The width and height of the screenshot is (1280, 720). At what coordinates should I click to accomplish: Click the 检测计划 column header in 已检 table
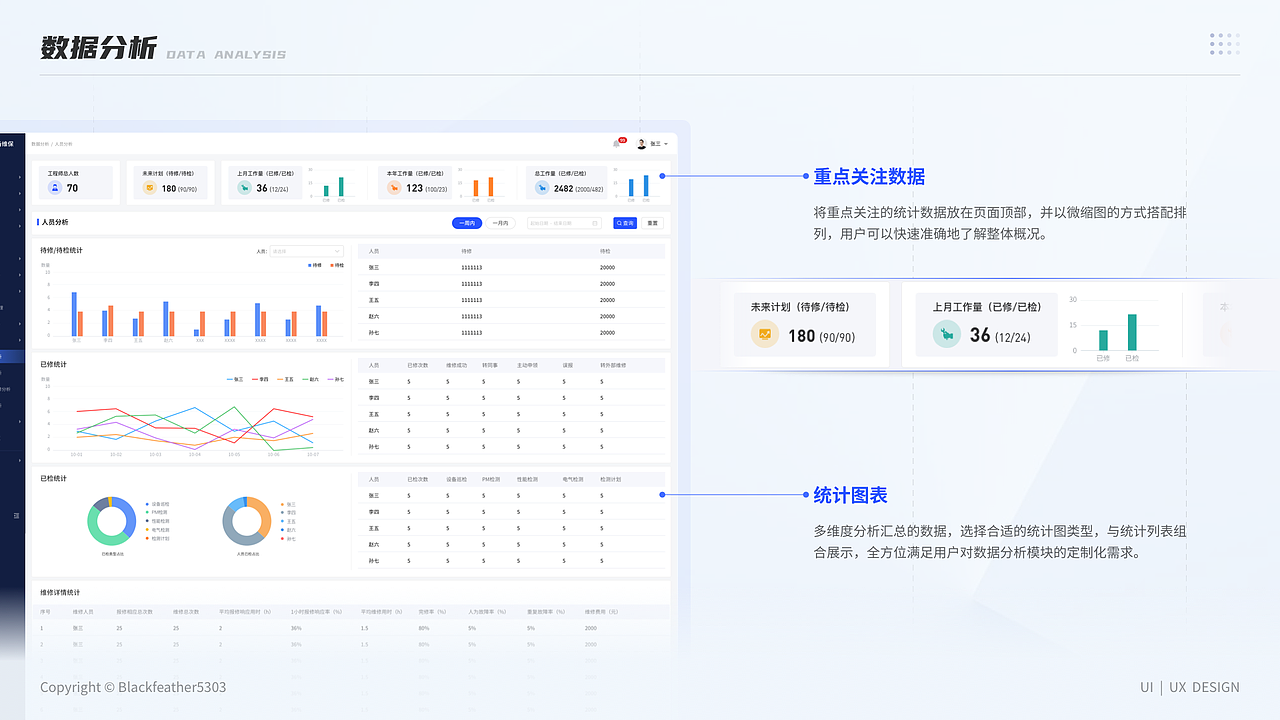point(611,479)
